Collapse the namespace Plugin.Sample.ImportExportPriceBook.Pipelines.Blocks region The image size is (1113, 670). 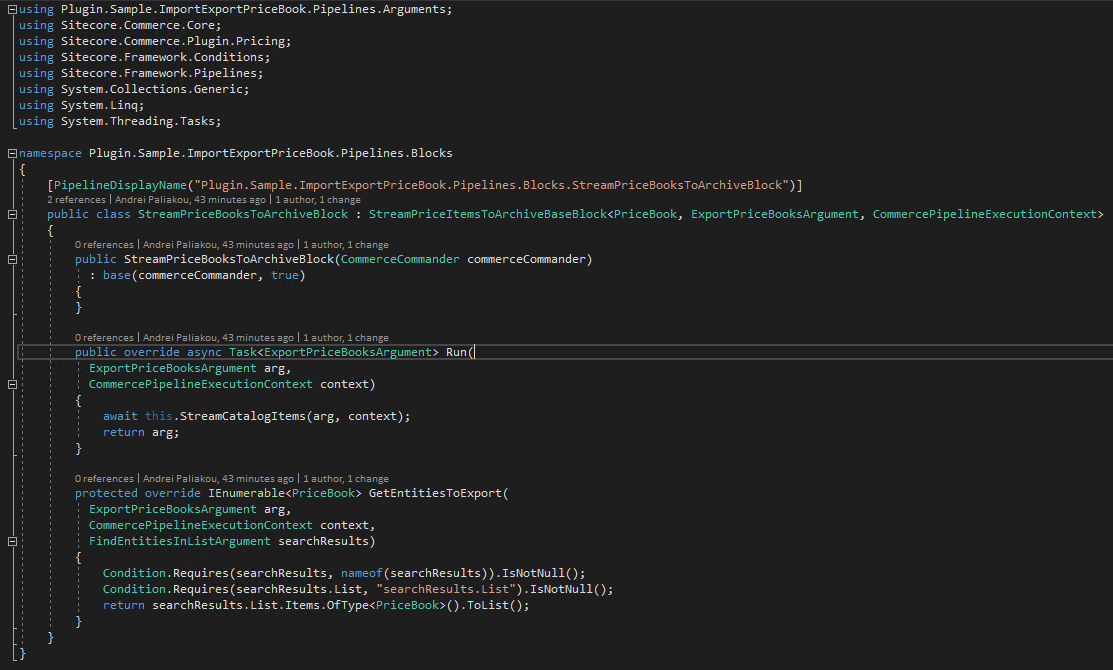click(x=12, y=153)
